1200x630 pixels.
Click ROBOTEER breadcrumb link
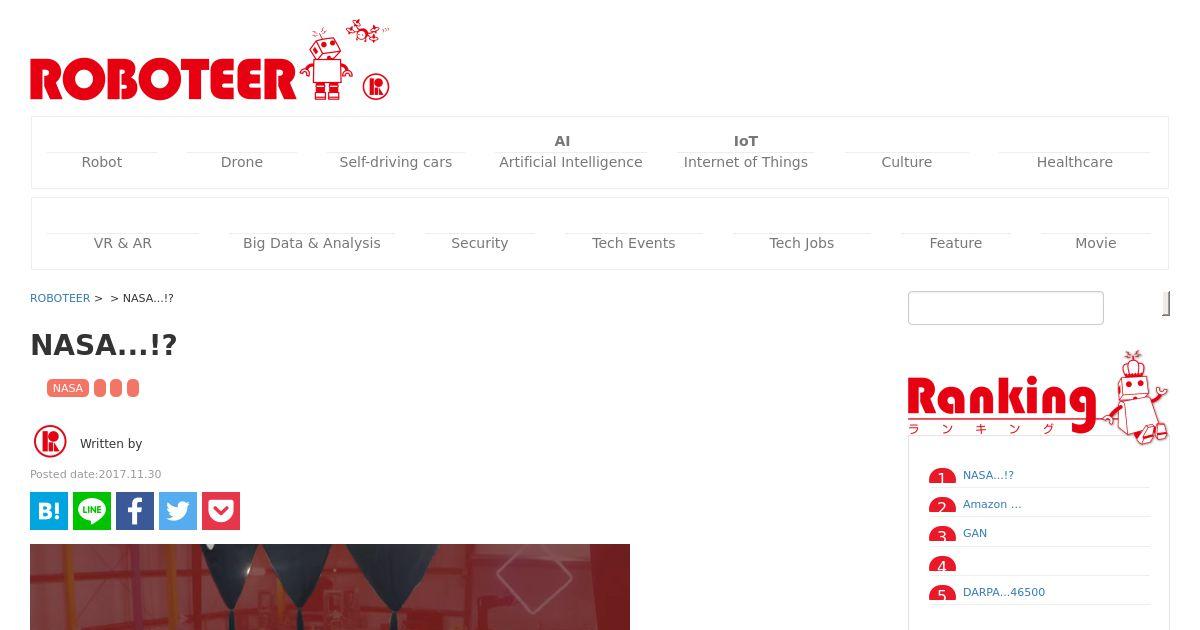point(60,298)
